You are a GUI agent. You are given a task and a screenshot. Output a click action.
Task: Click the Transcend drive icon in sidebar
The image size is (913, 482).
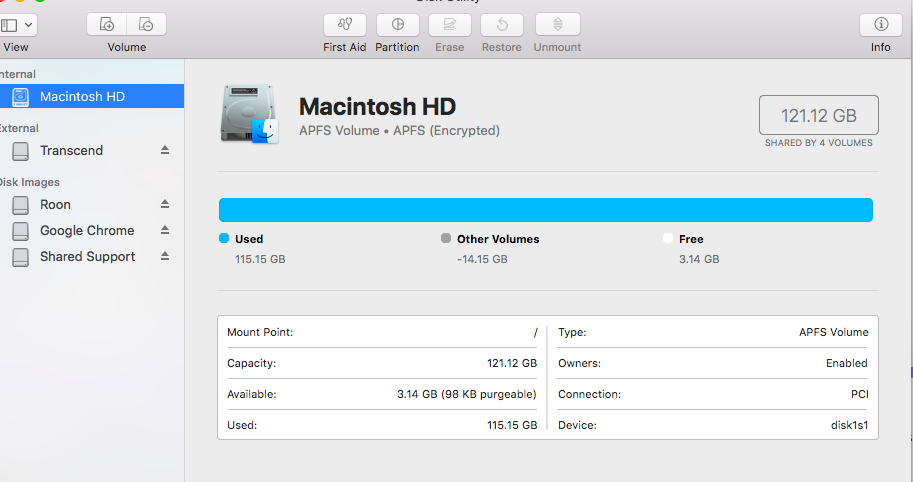coord(20,151)
